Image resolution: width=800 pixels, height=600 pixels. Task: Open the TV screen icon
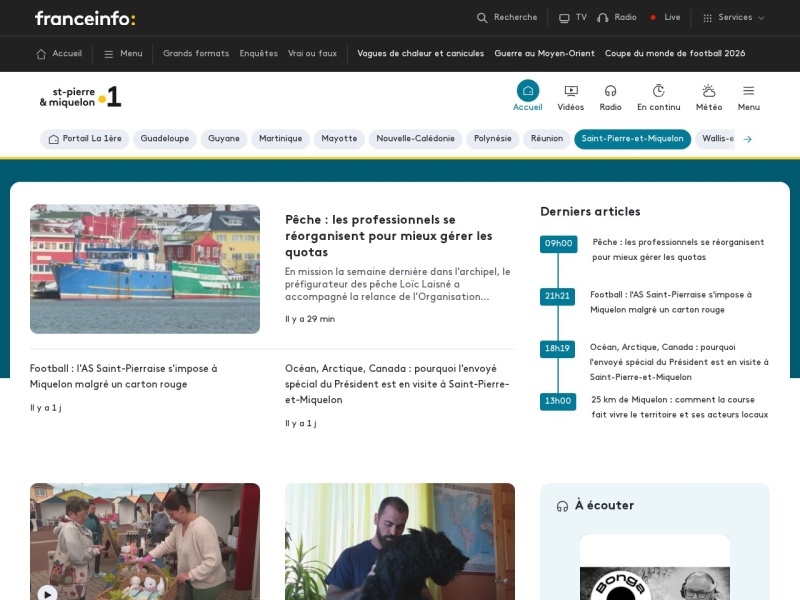tap(564, 18)
